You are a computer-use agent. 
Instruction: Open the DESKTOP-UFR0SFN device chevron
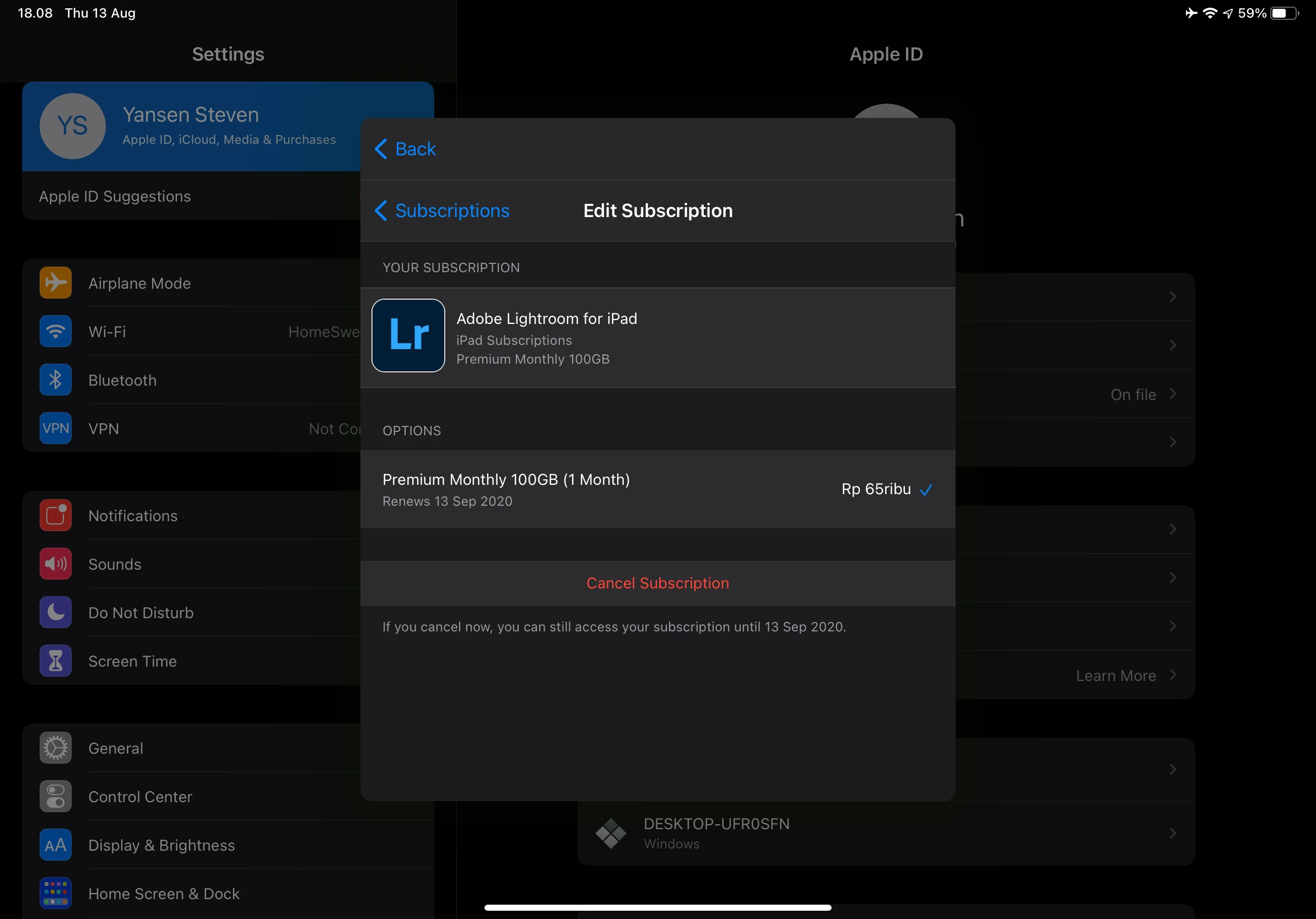coord(1172,833)
